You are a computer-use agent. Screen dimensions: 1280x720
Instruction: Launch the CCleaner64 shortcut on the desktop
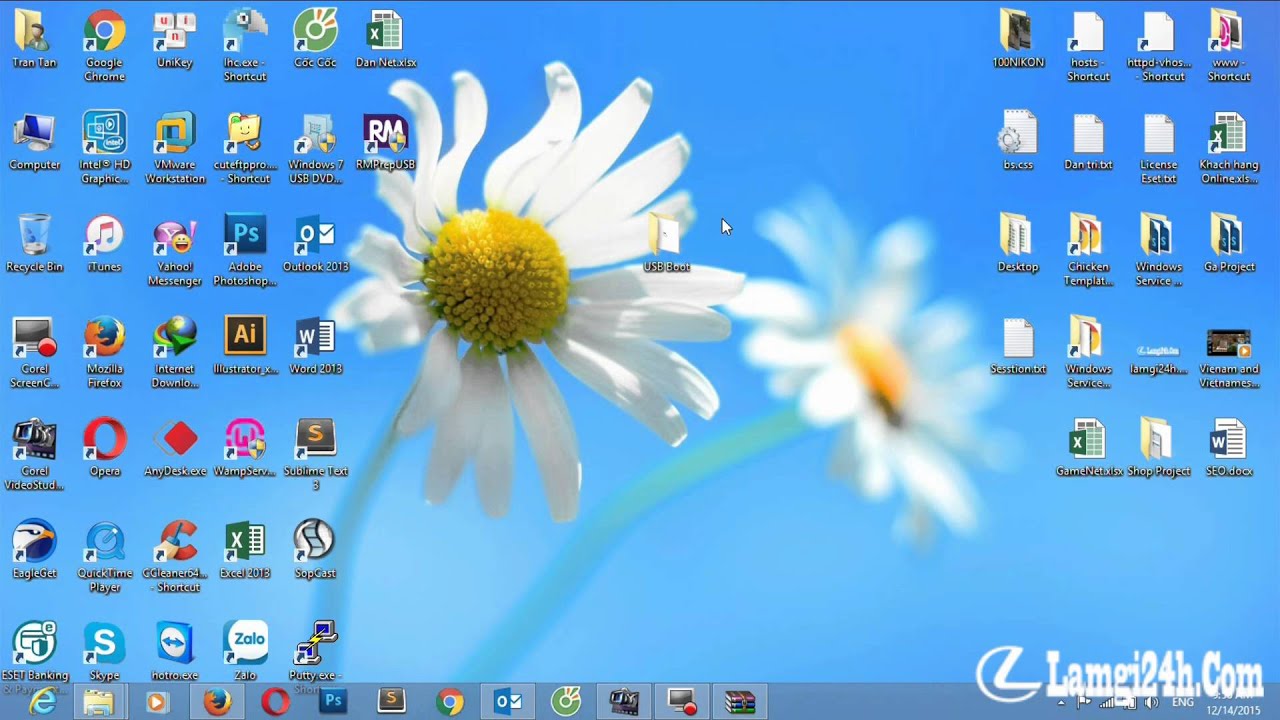click(x=174, y=556)
